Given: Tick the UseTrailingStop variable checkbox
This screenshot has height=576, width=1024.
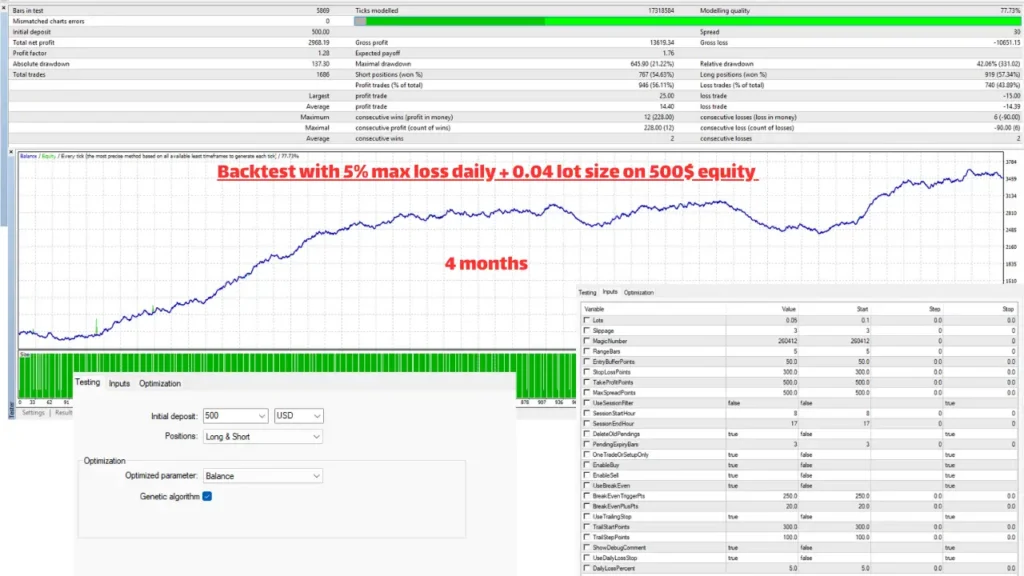Looking at the screenshot, I should pos(587,517).
